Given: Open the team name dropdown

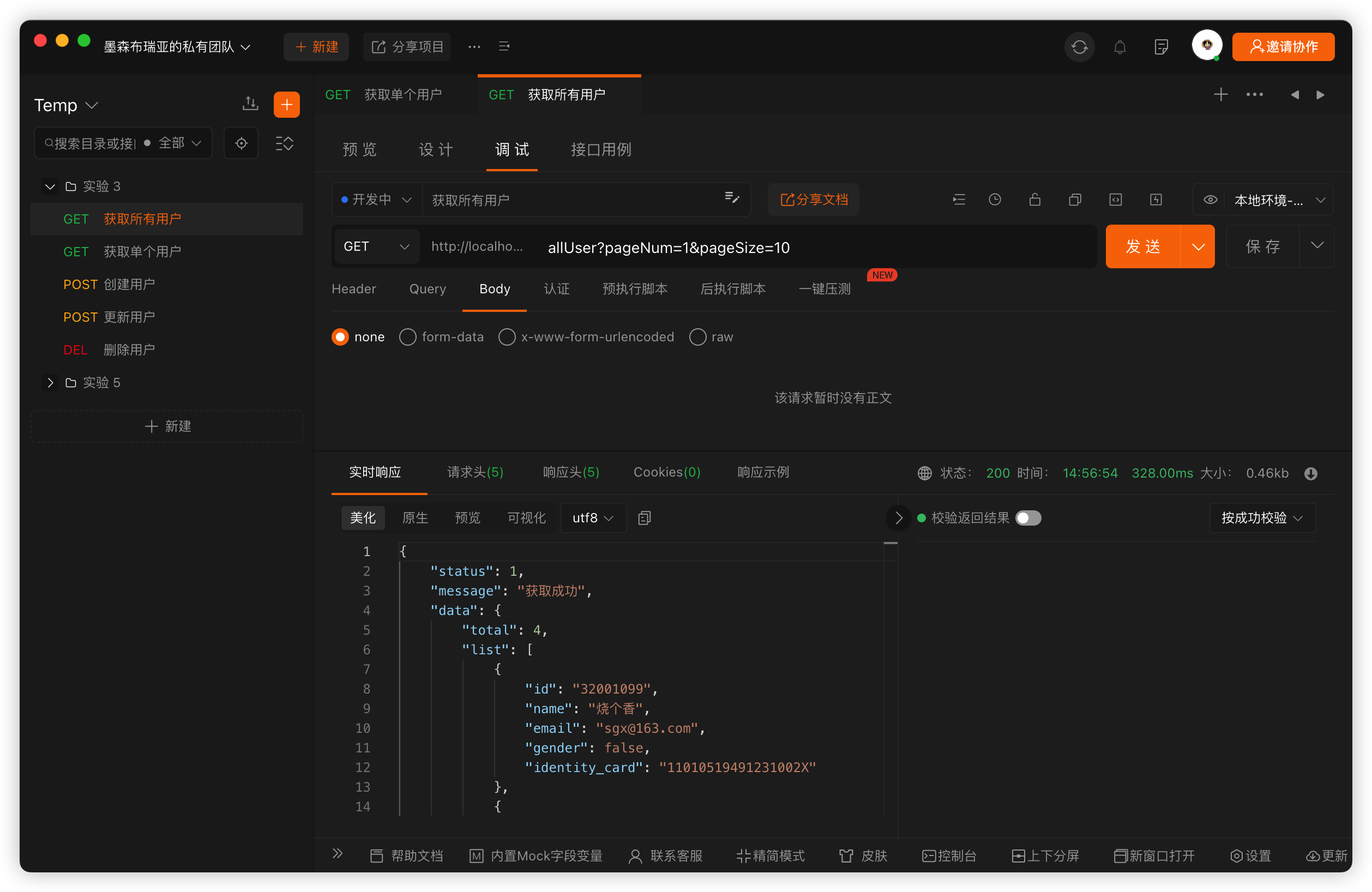Looking at the screenshot, I should tap(177, 47).
